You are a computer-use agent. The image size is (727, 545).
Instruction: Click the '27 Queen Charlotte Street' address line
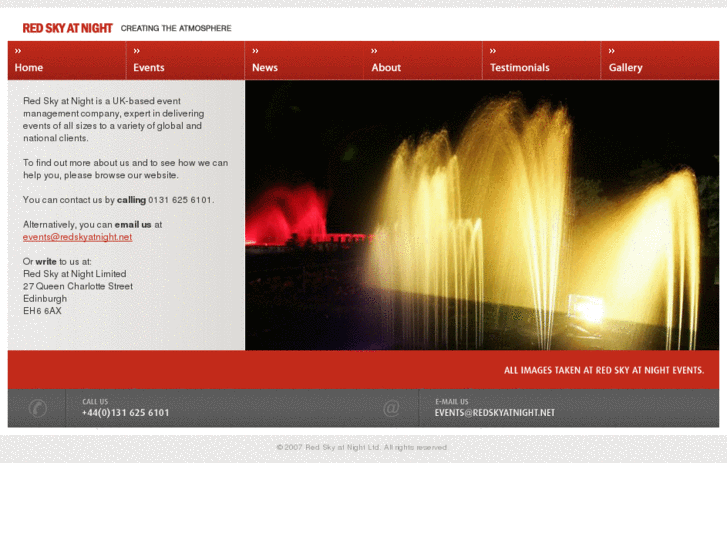tap(78, 287)
